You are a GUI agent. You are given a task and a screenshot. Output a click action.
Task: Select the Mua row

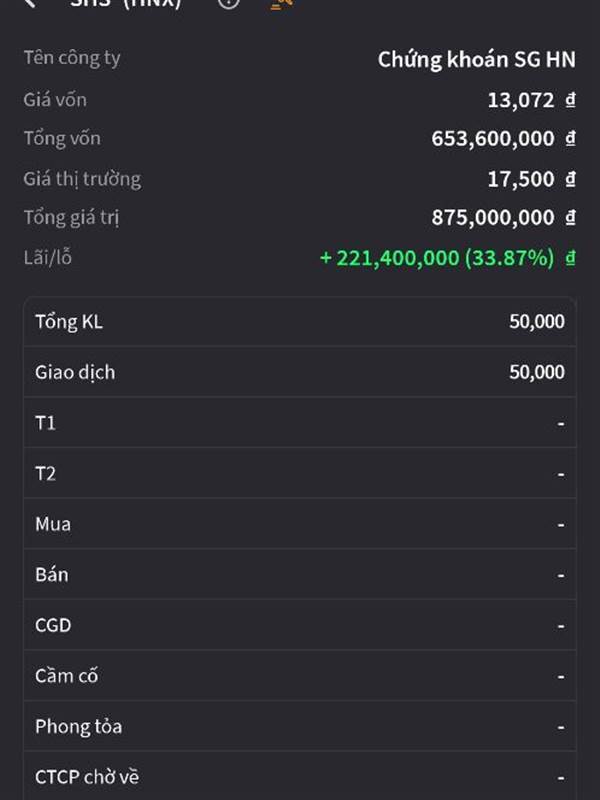point(300,524)
